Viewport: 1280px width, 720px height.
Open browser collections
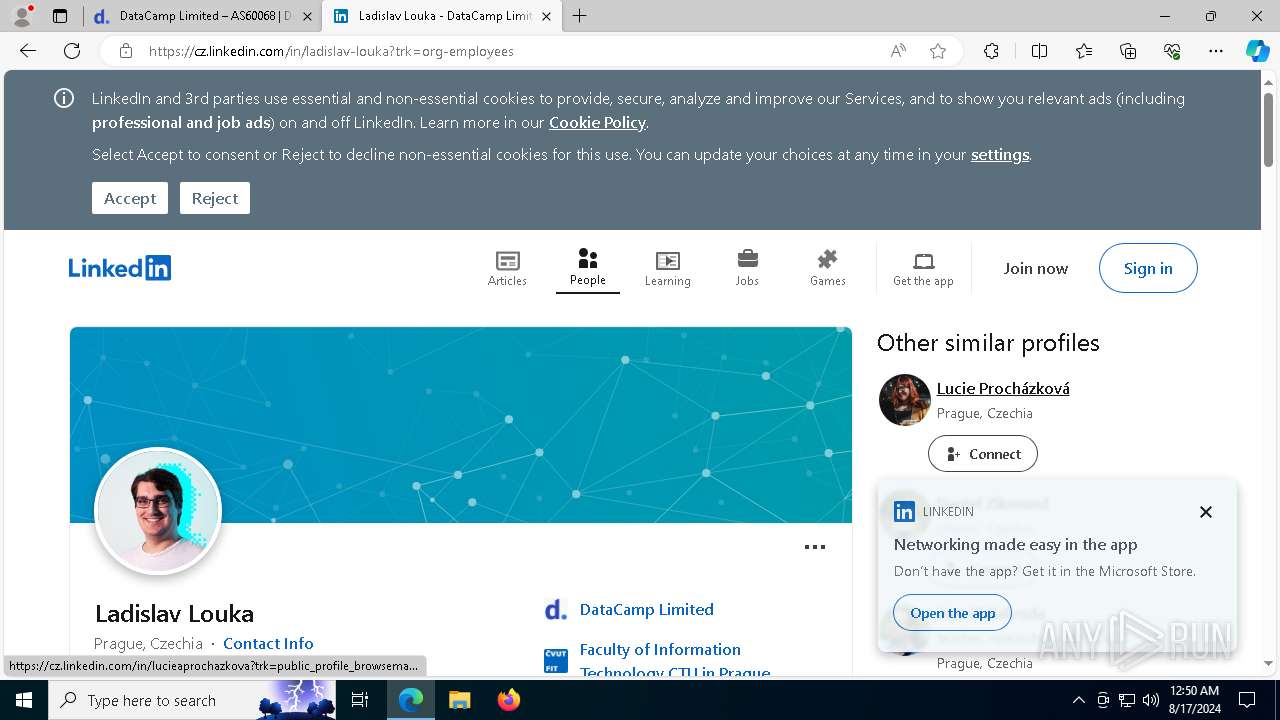(1128, 51)
